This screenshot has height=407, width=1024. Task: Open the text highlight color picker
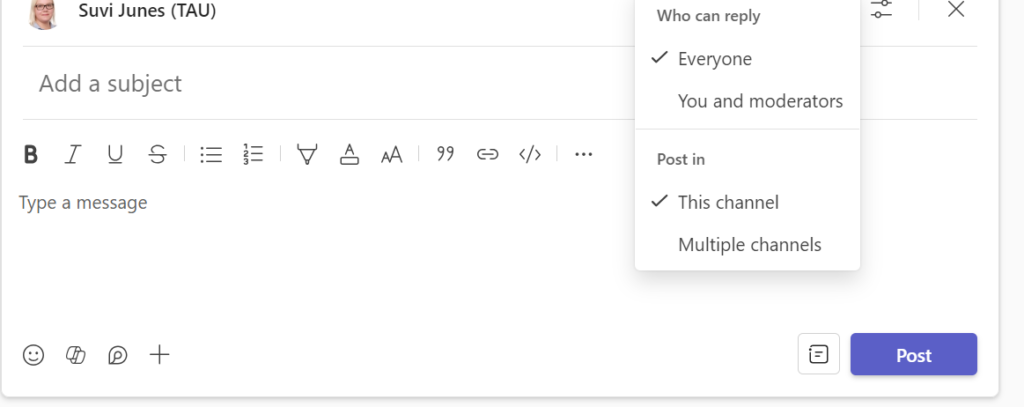click(307, 154)
